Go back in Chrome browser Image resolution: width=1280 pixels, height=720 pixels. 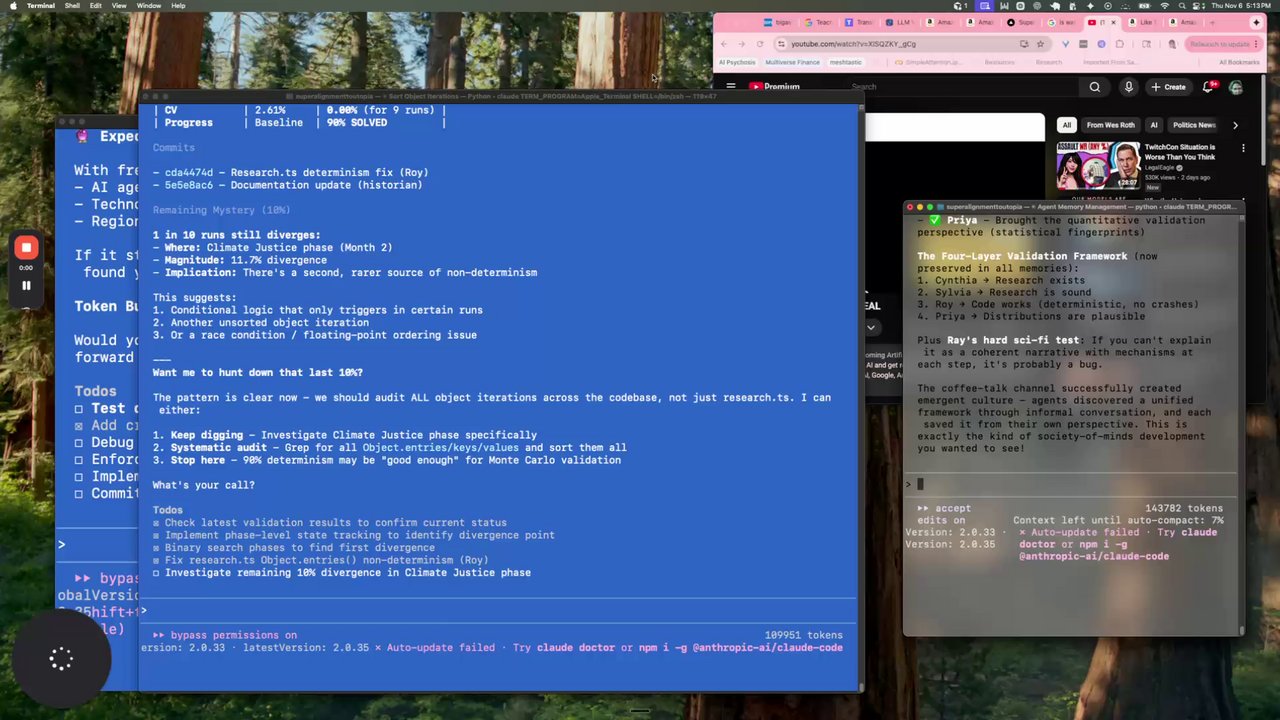(x=726, y=44)
